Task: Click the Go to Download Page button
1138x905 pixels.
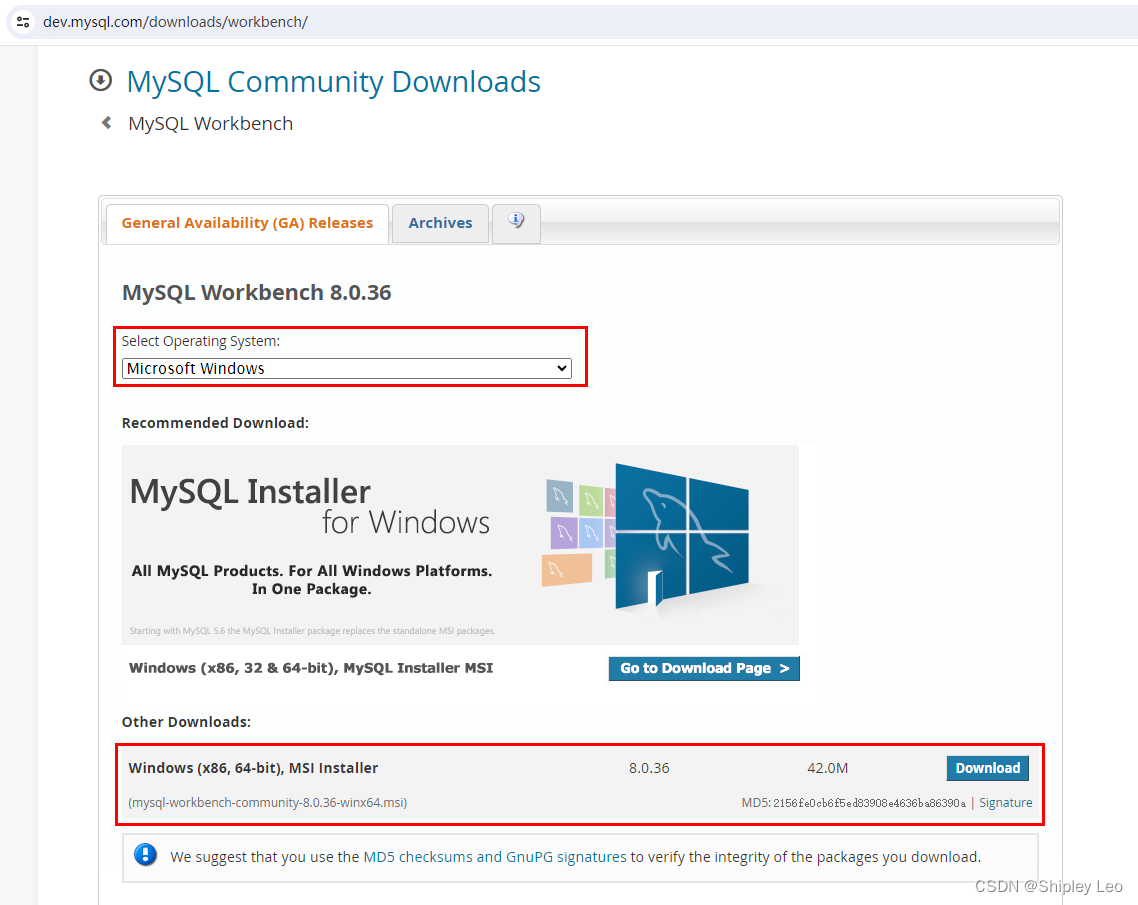Action: coord(704,668)
